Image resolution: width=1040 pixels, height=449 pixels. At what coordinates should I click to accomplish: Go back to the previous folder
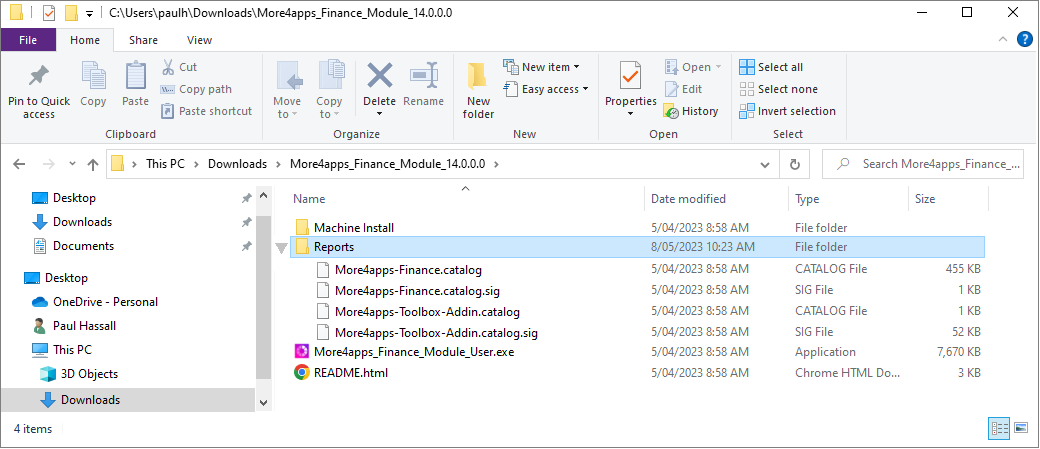19,164
